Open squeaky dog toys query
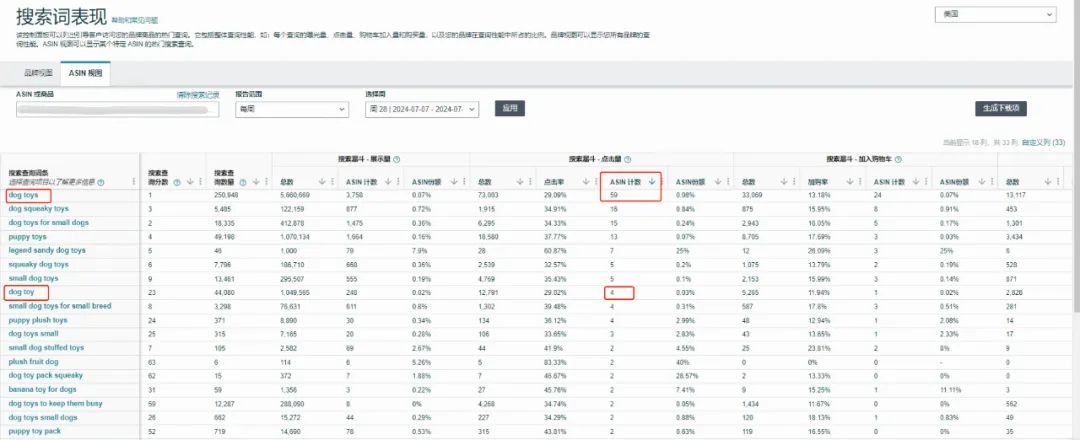 39,264
